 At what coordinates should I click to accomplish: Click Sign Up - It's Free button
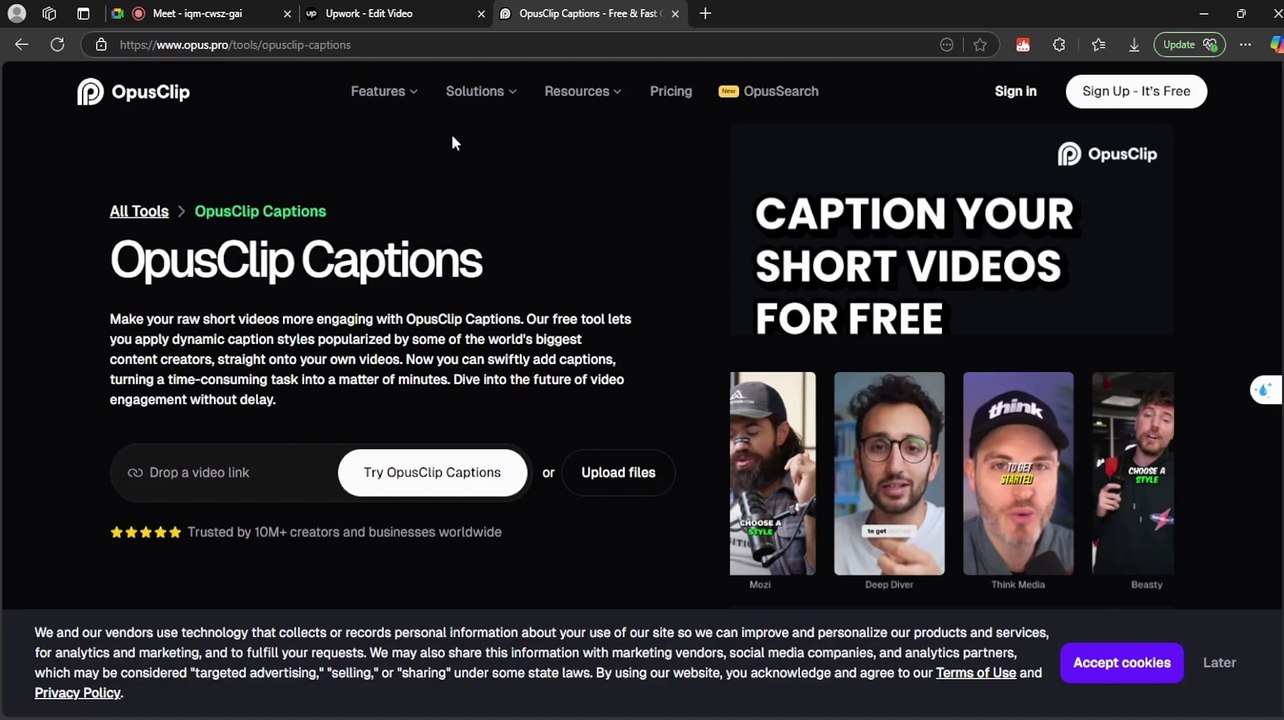coord(1136,91)
